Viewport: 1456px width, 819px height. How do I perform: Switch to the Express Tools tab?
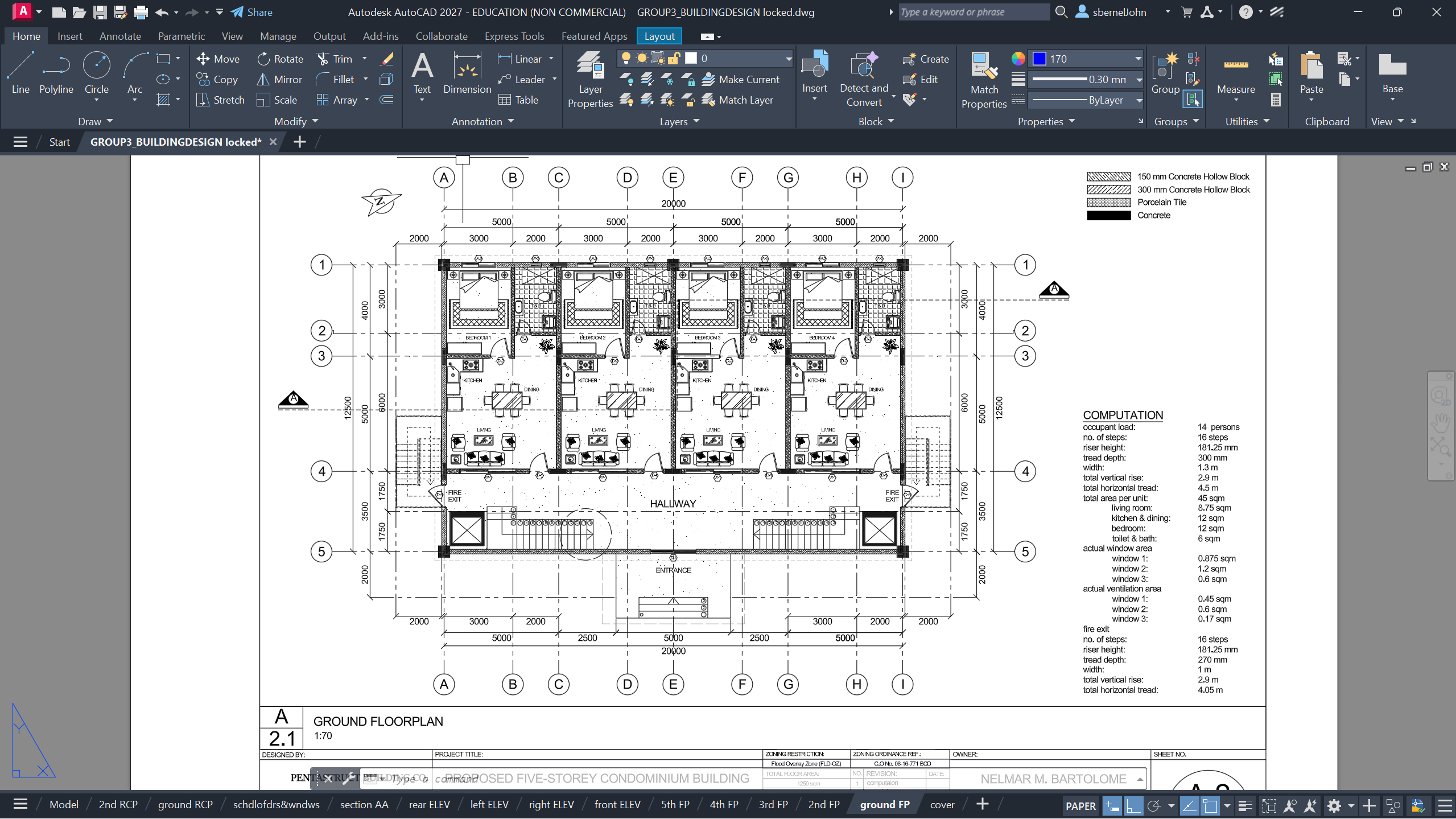coord(514,36)
